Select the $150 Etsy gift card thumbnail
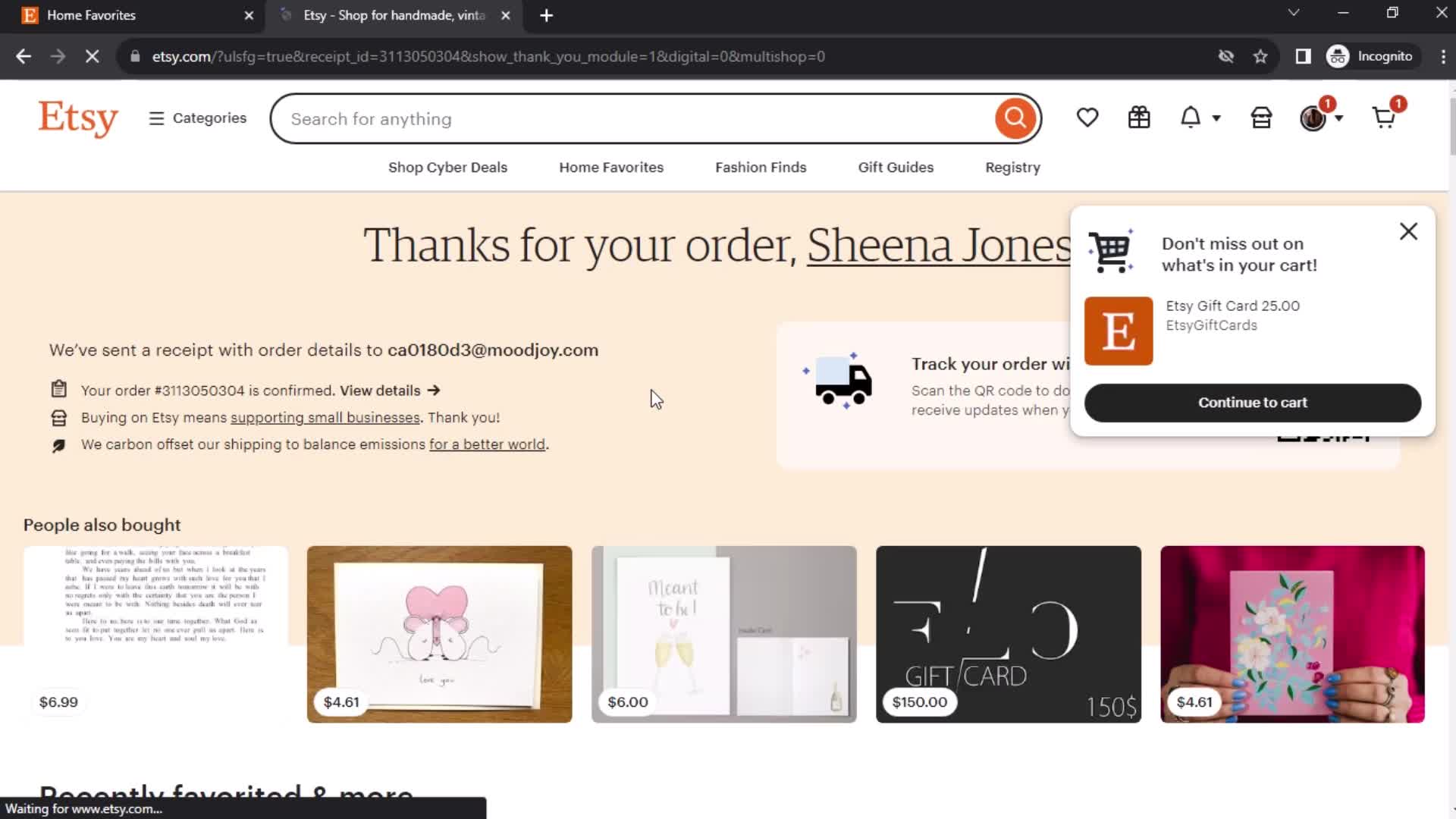1456x819 pixels. click(x=1008, y=634)
